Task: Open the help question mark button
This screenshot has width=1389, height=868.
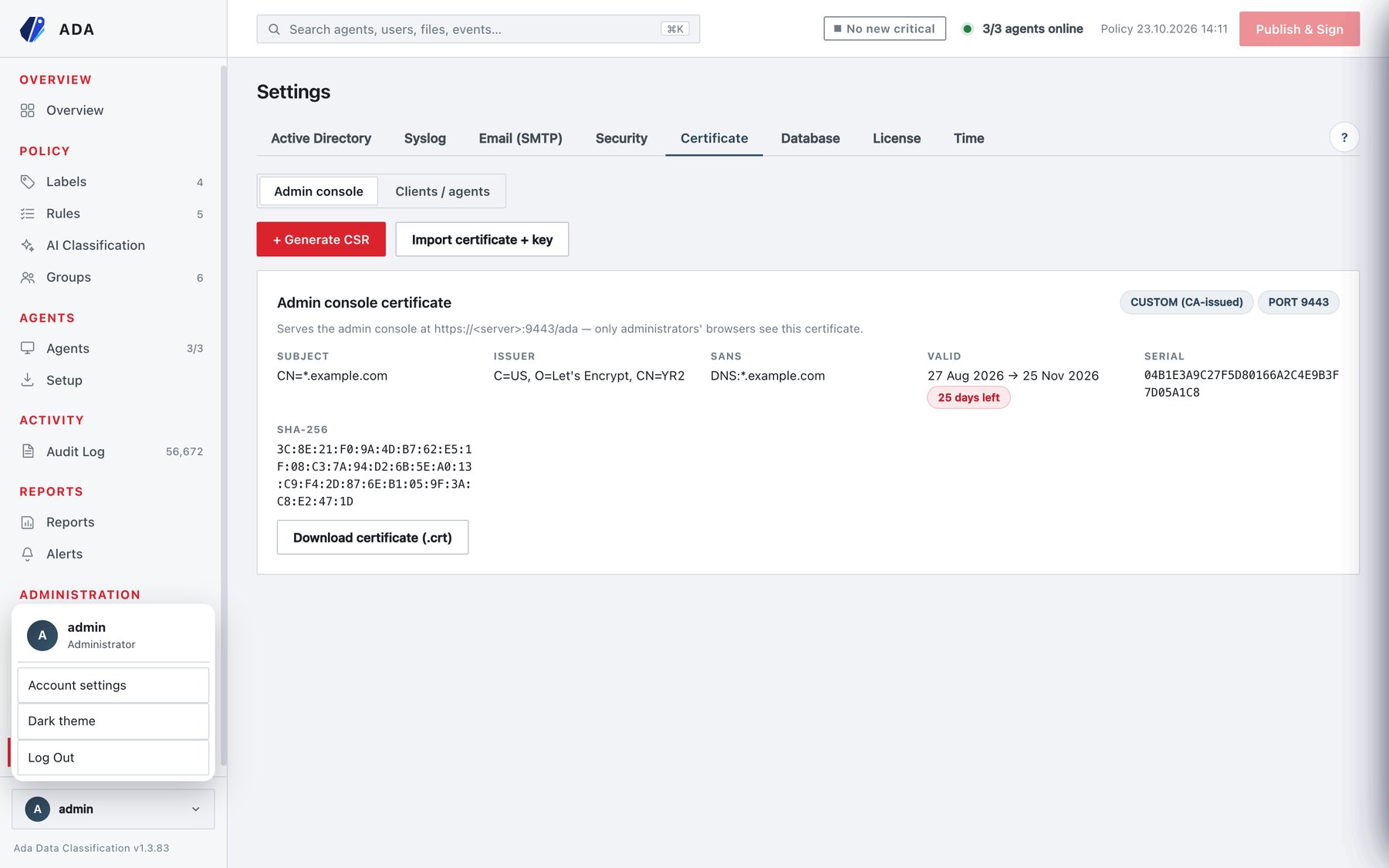Action: click(x=1344, y=137)
